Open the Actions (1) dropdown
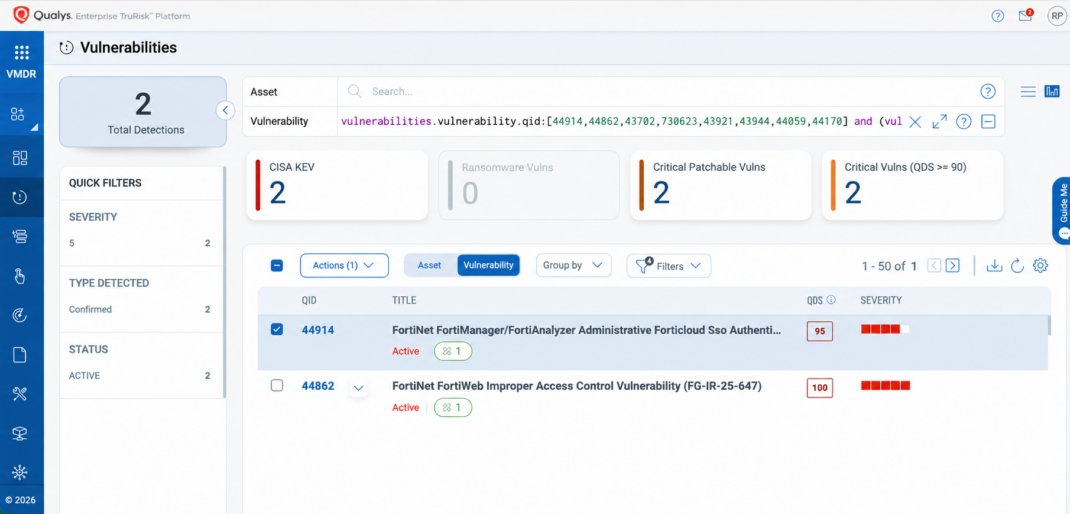The height and width of the screenshot is (514, 1070). (x=344, y=266)
